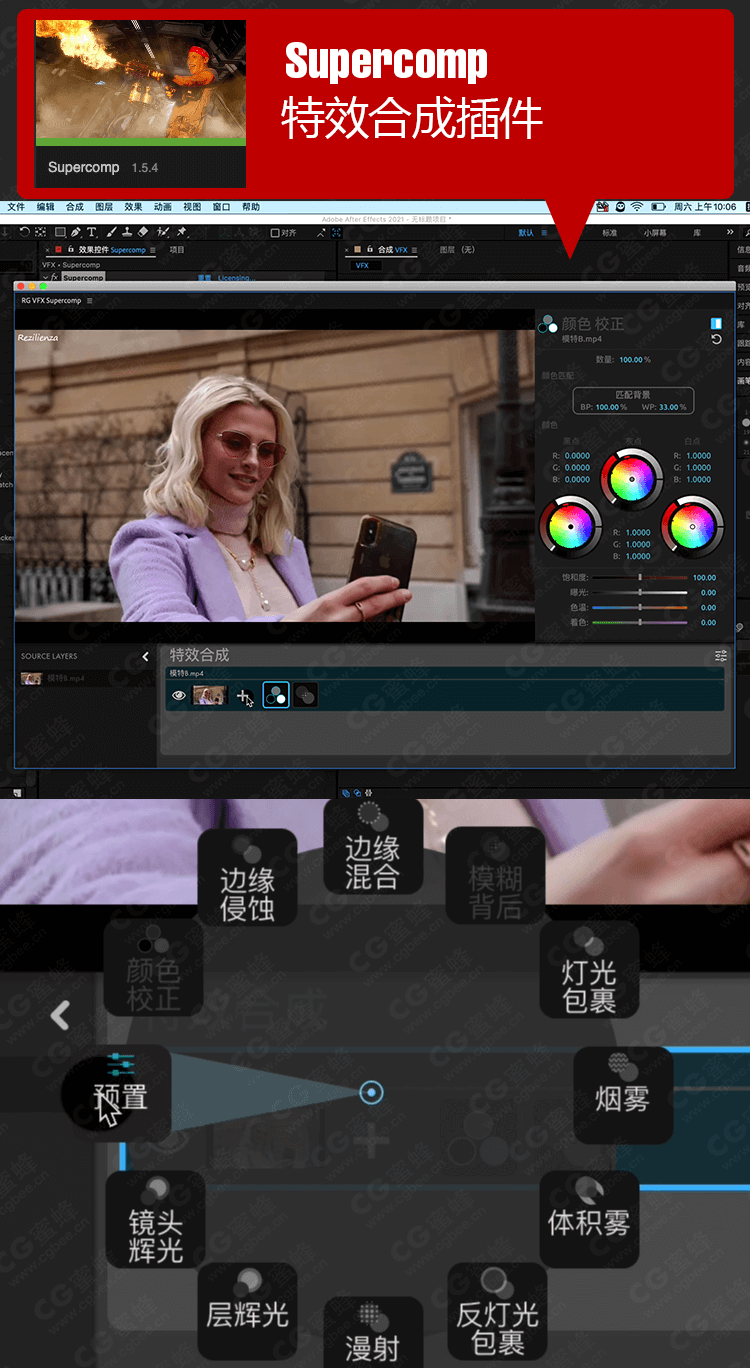The height and width of the screenshot is (1368, 750).
Task: Click the 黑点 (black point) color wheel
Action: [x=571, y=526]
